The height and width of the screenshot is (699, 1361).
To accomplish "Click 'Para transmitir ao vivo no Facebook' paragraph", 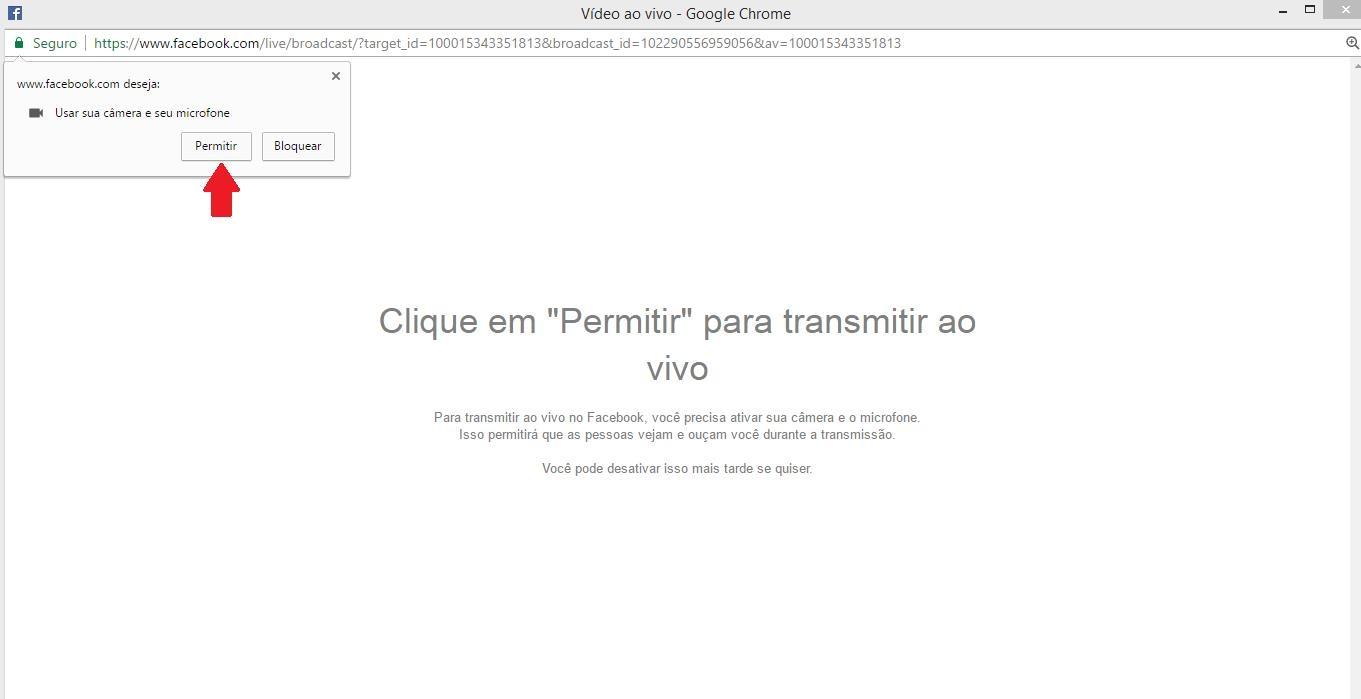I will pos(677,417).
